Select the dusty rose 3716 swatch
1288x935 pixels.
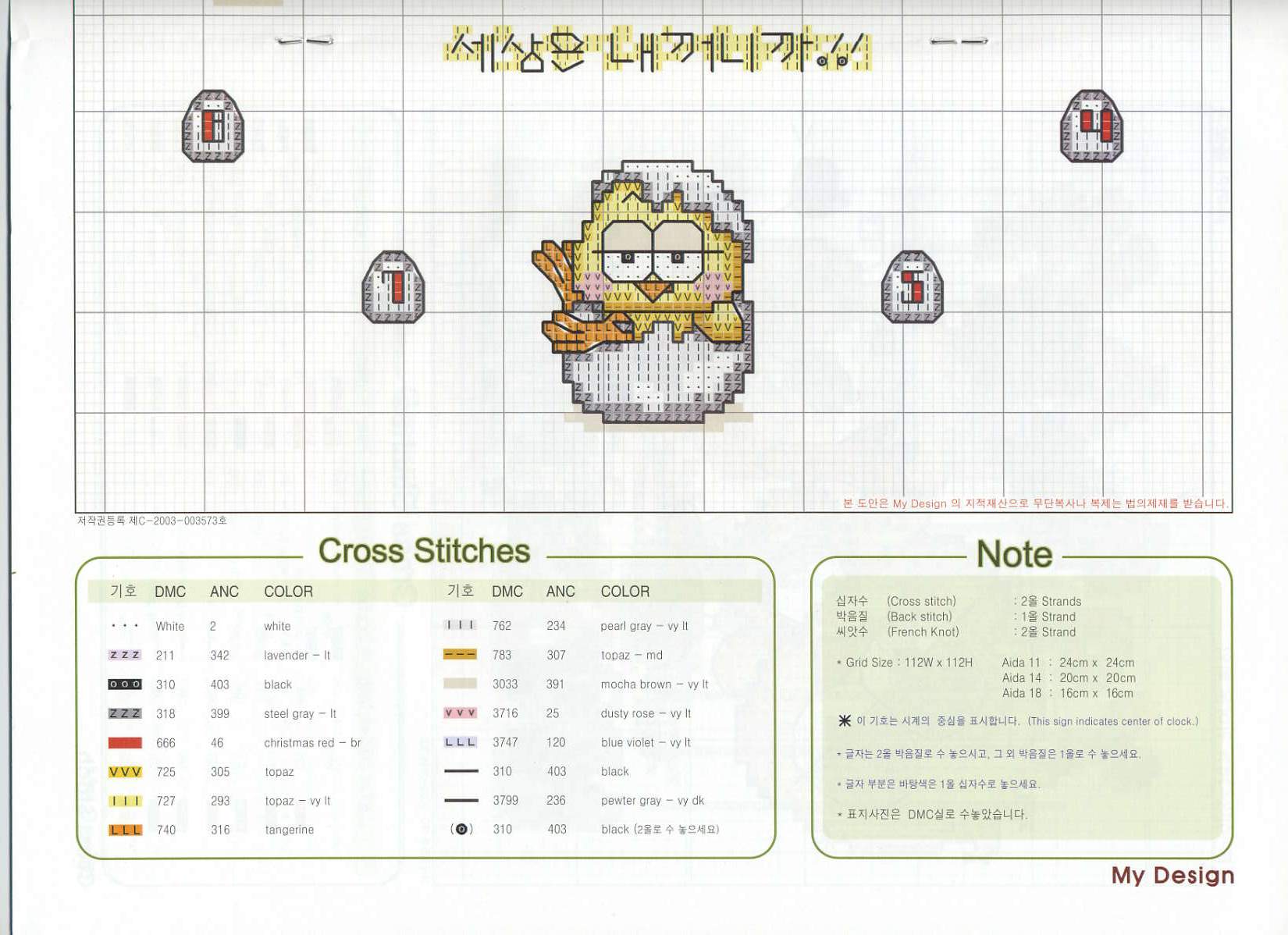[460, 713]
